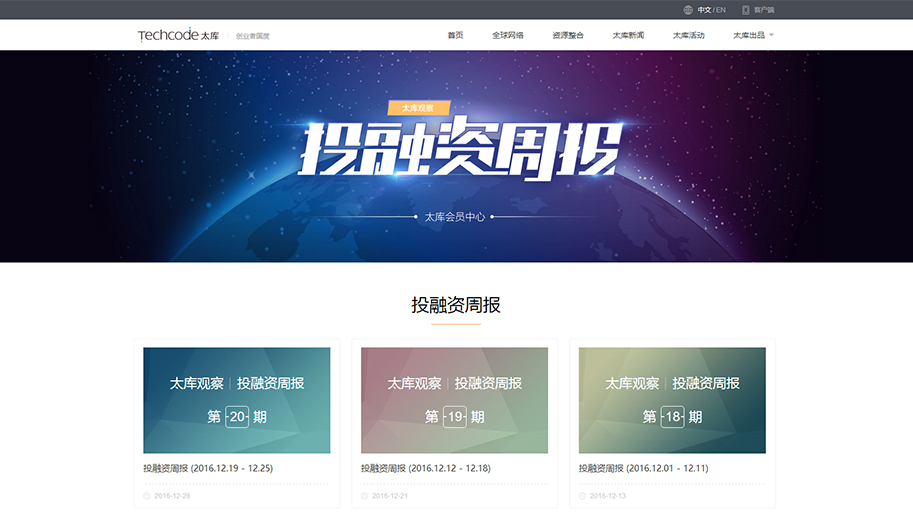This screenshot has width=913, height=513.
Task: Open 投融资周报 (2016.12.01 - 12.11) link
Action: point(643,468)
